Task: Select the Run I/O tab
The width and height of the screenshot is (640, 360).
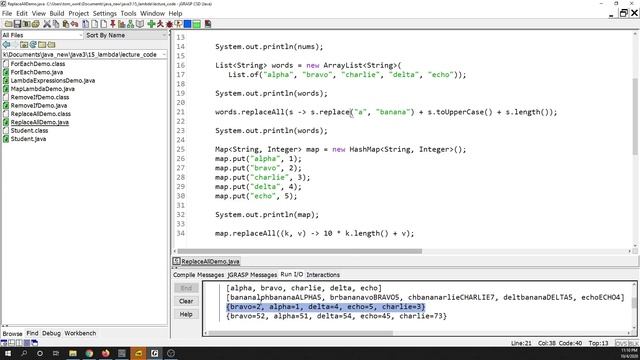Action: (x=291, y=274)
